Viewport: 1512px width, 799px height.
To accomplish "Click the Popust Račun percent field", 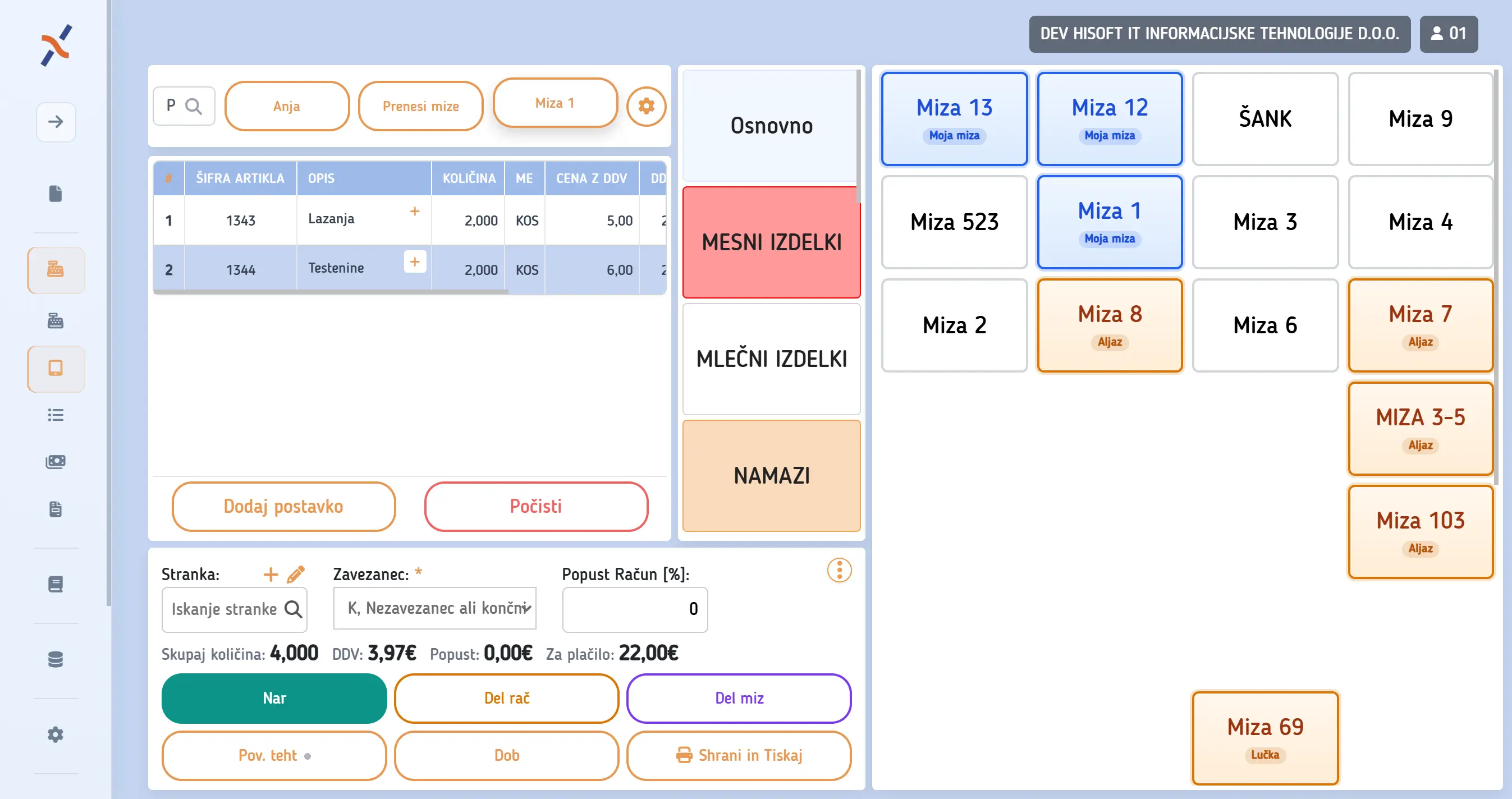I will (635, 609).
